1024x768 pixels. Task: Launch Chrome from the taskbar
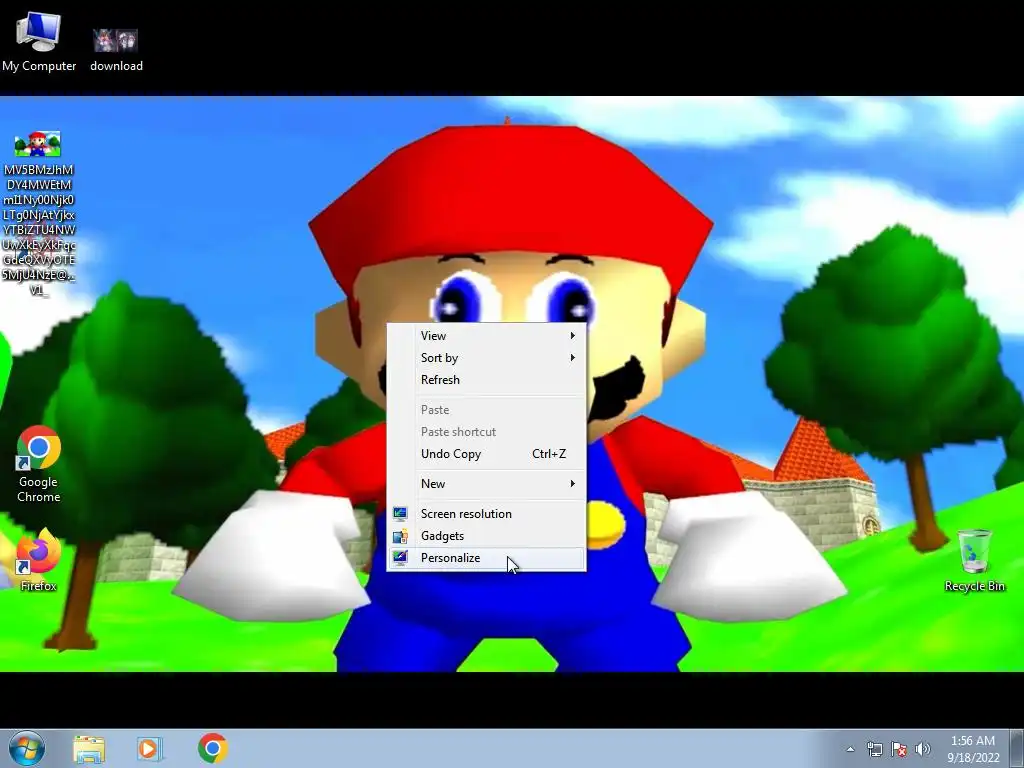[213, 748]
